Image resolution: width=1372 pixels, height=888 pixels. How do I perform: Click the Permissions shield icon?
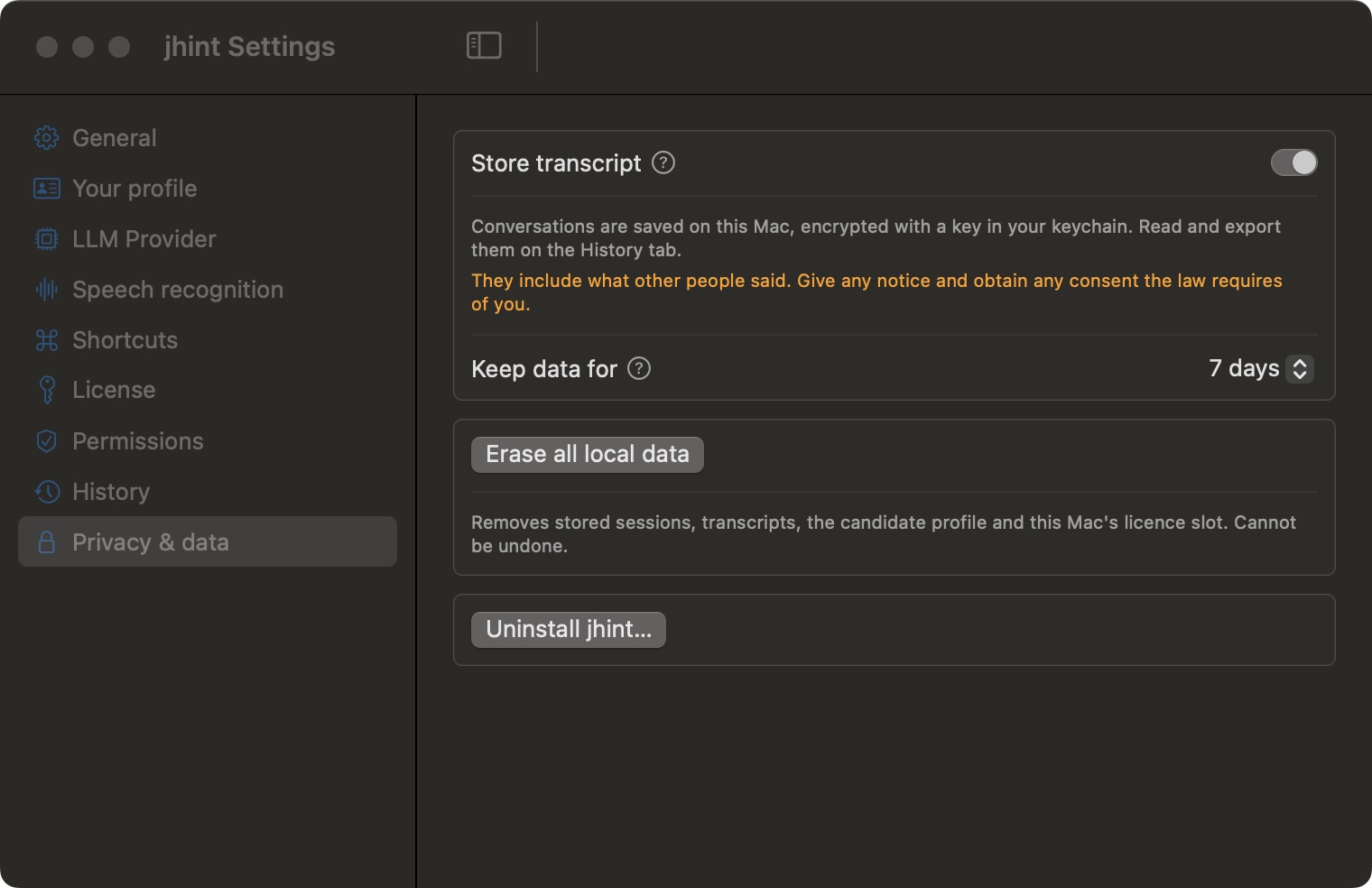(46, 441)
